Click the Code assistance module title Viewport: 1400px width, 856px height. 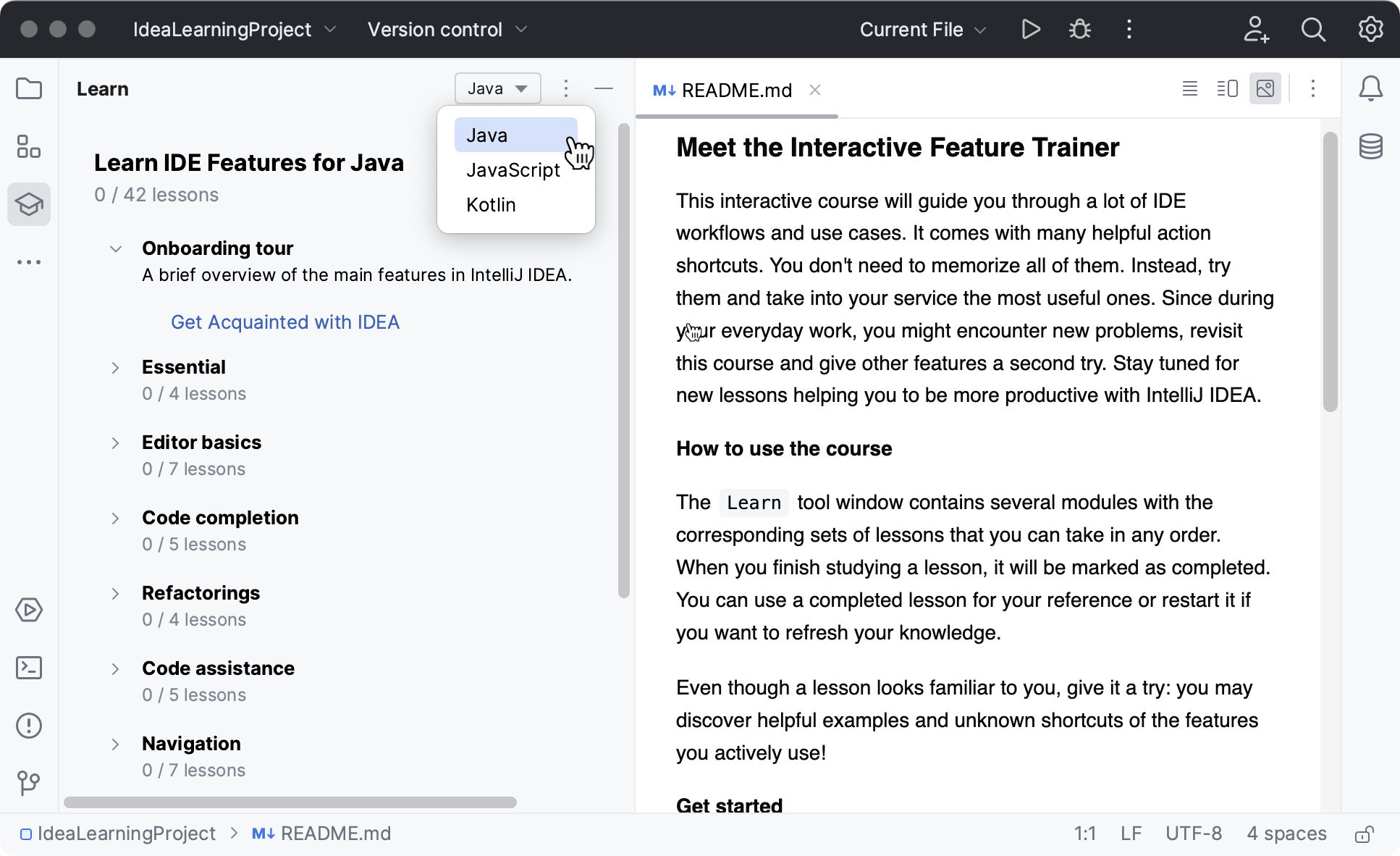click(x=218, y=668)
